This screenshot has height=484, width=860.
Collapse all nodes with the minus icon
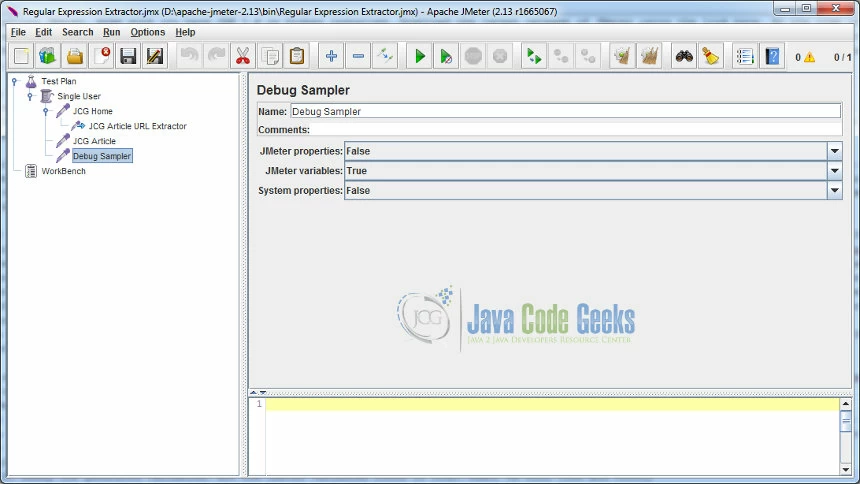[358, 56]
